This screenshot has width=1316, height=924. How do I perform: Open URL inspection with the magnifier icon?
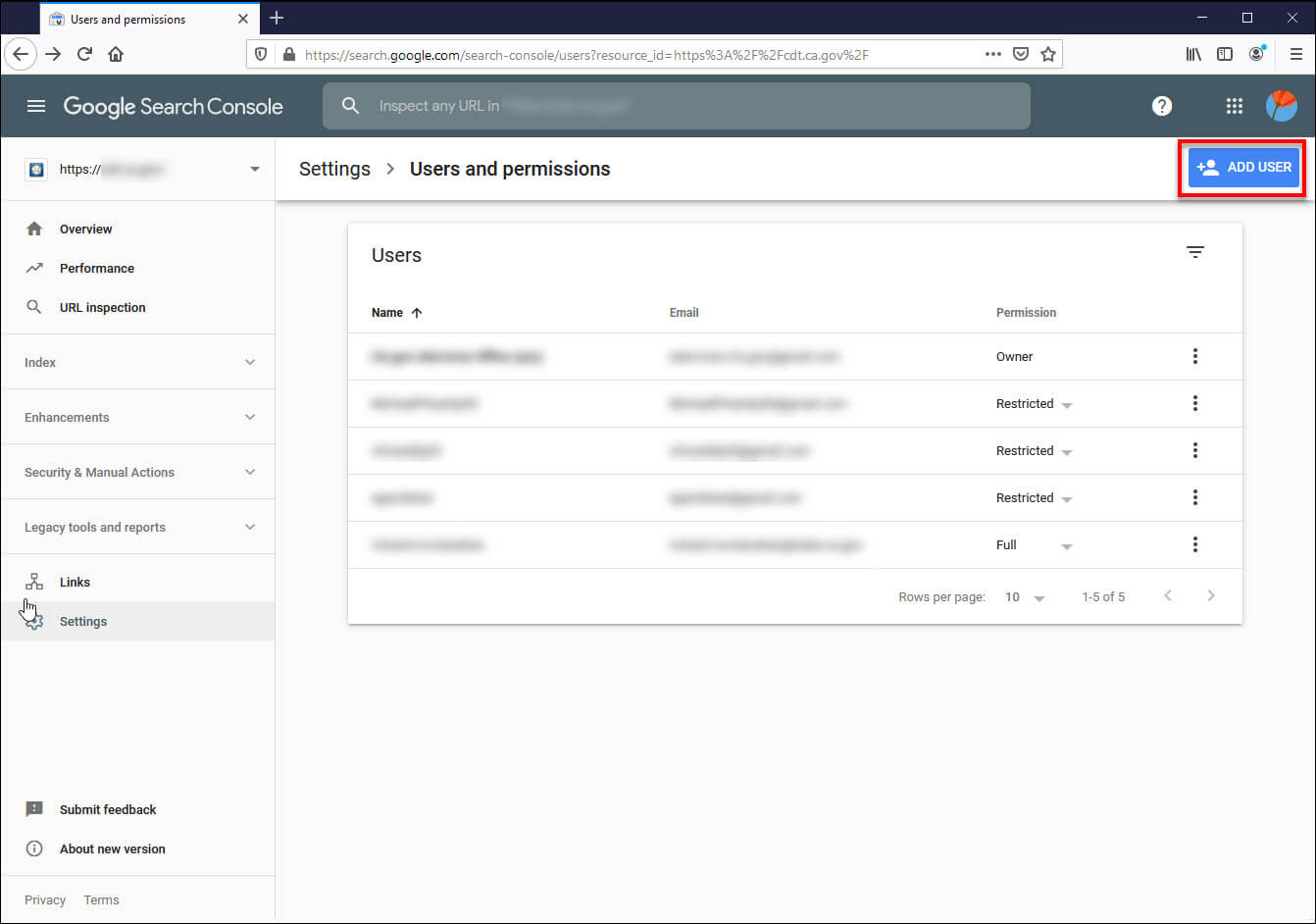tap(35, 307)
